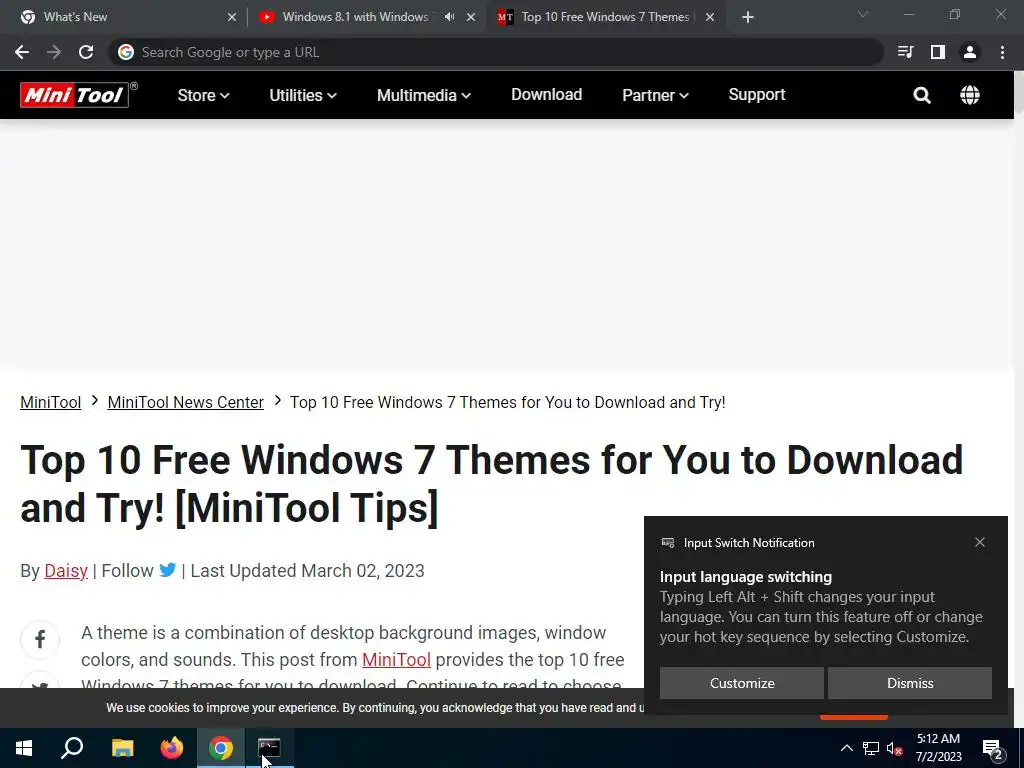Viewport: 1024px width, 768px height.
Task: Open Chrome profile avatar icon
Action: tap(970, 52)
